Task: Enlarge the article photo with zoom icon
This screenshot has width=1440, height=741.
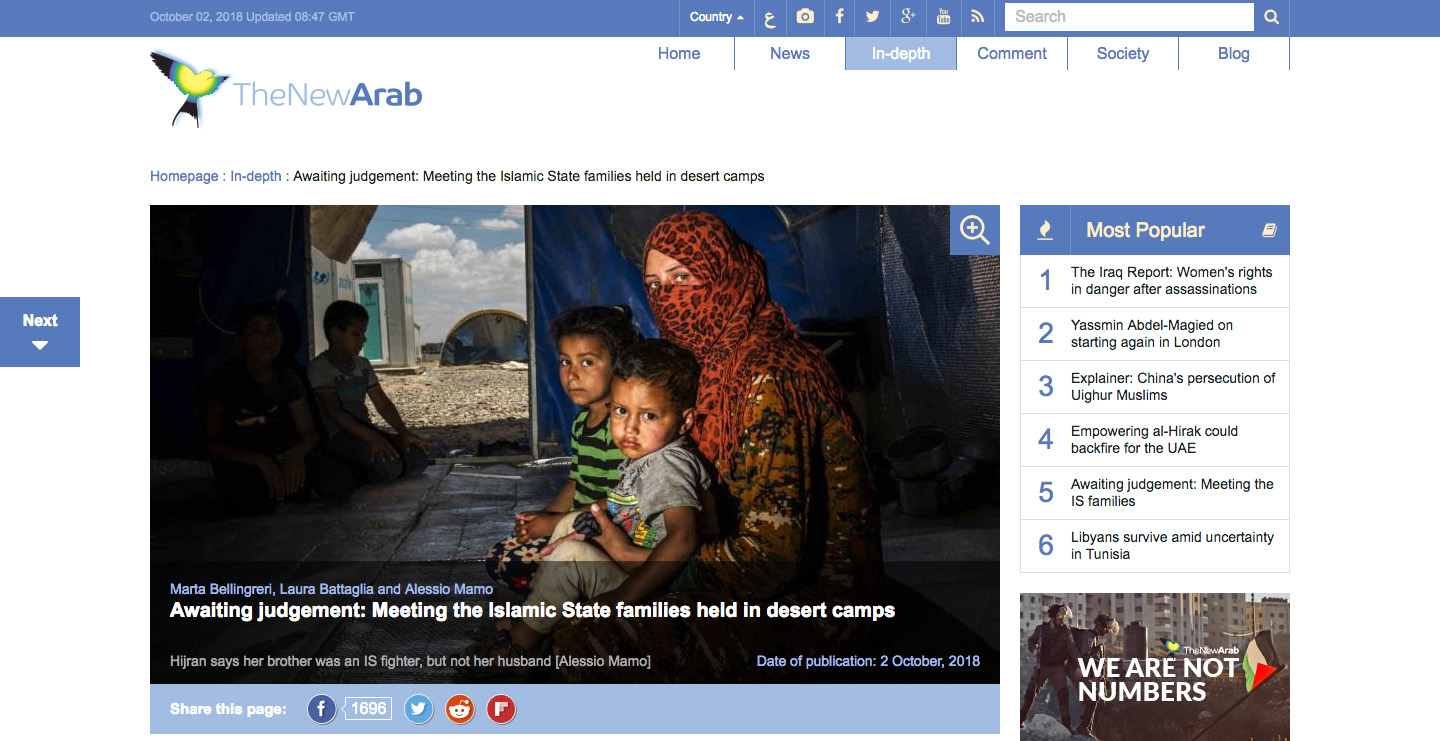Action: [974, 230]
